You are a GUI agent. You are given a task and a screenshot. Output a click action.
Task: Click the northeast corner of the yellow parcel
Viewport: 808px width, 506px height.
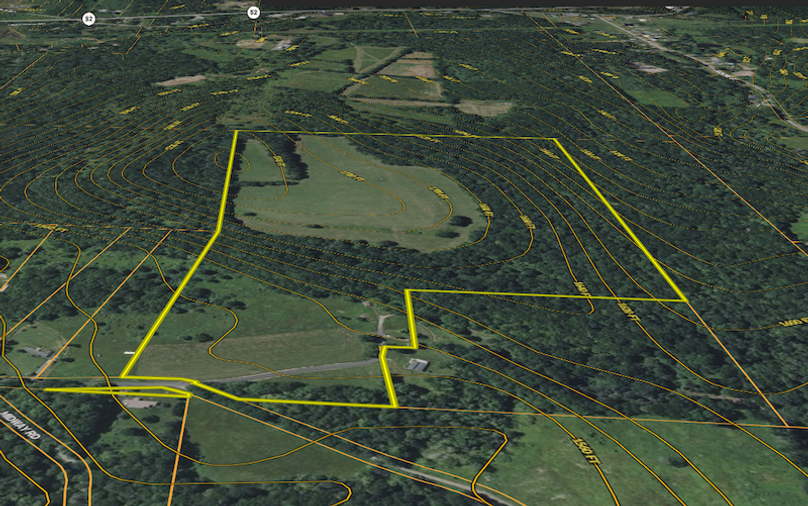pos(555,139)
